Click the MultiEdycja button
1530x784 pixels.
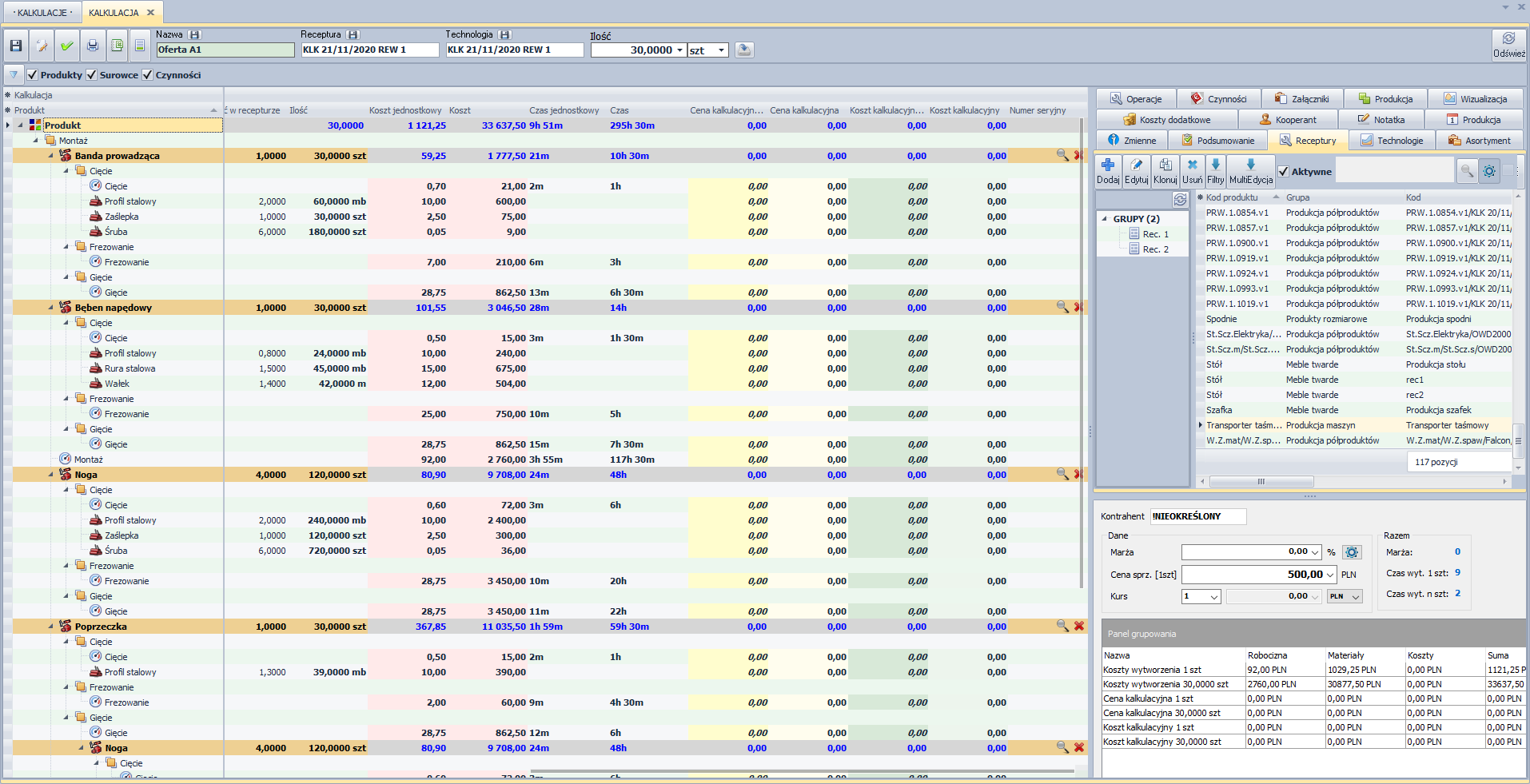click(x=1250, y=171)
